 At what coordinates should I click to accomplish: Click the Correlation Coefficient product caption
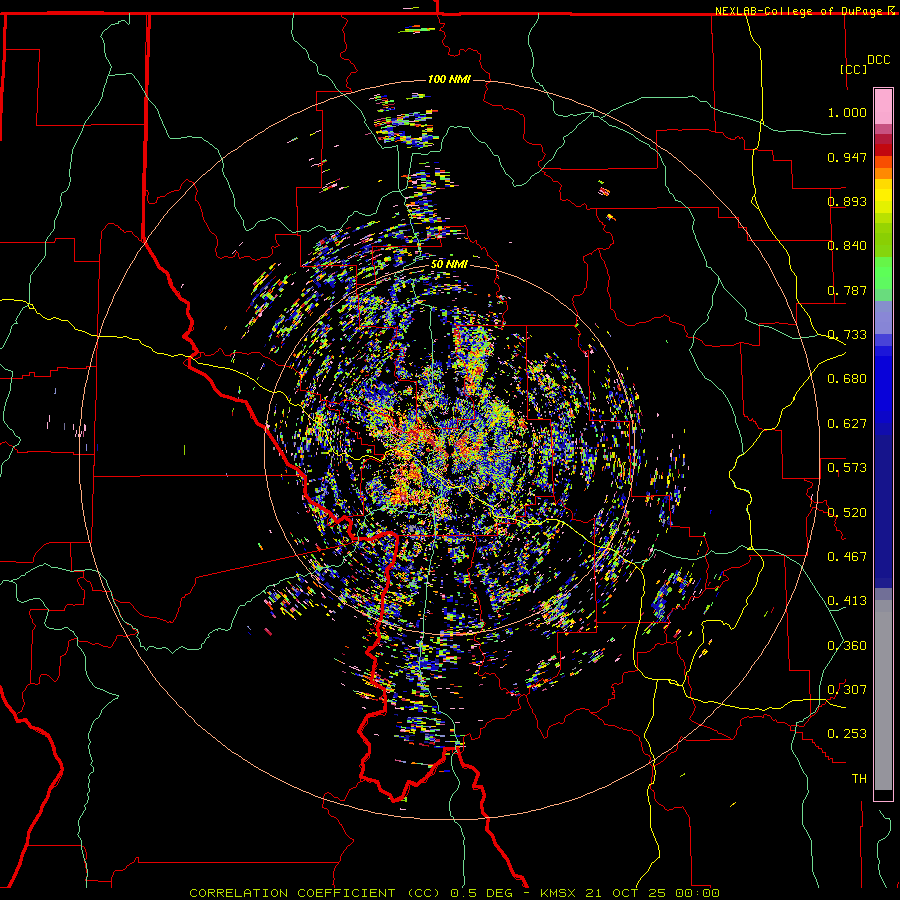454,893
